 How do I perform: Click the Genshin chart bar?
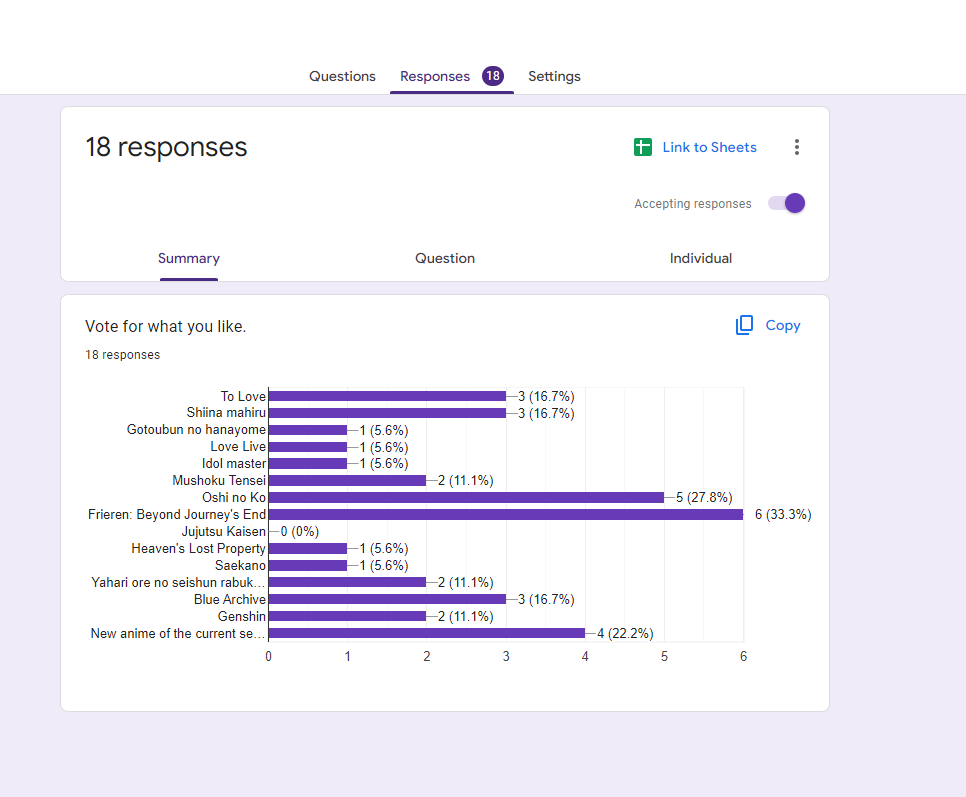coord(347,616)
